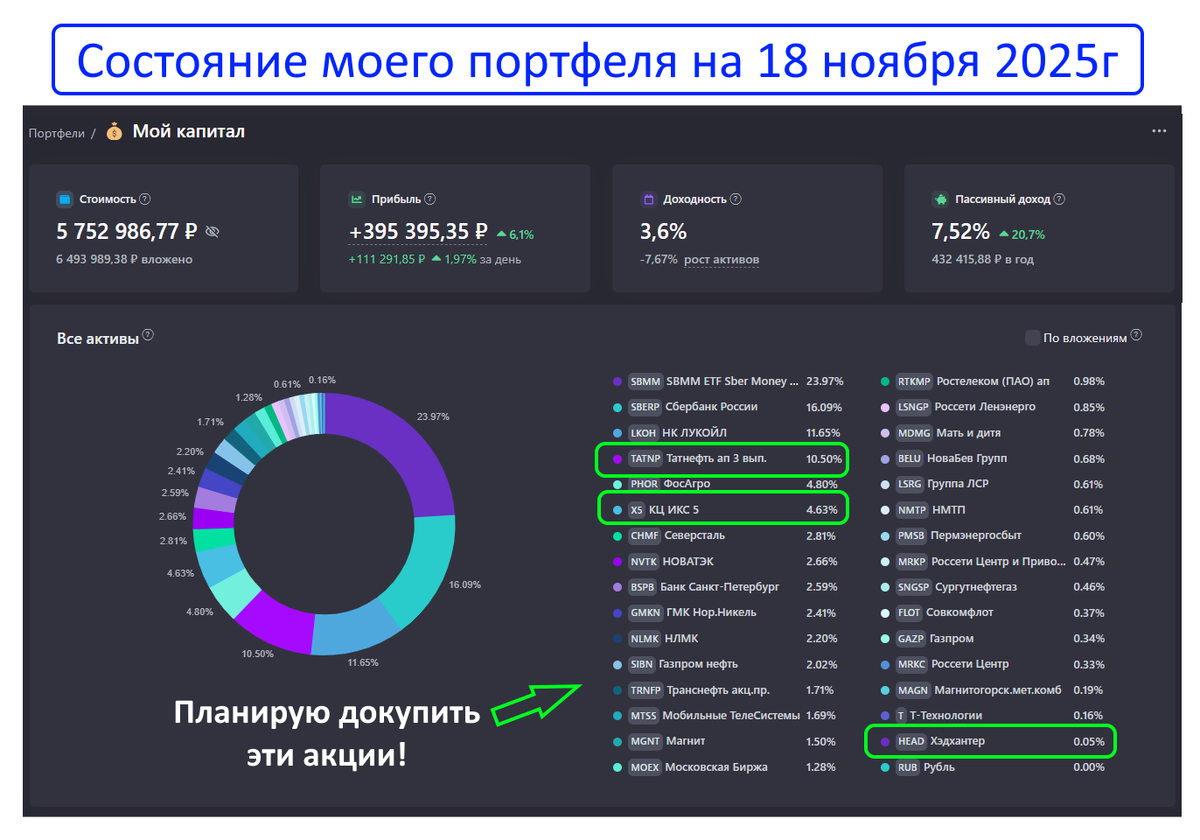Click the SBMM ticker badge
The width and height of the screenshot is (1200, 840).
(x=646, y=381)
